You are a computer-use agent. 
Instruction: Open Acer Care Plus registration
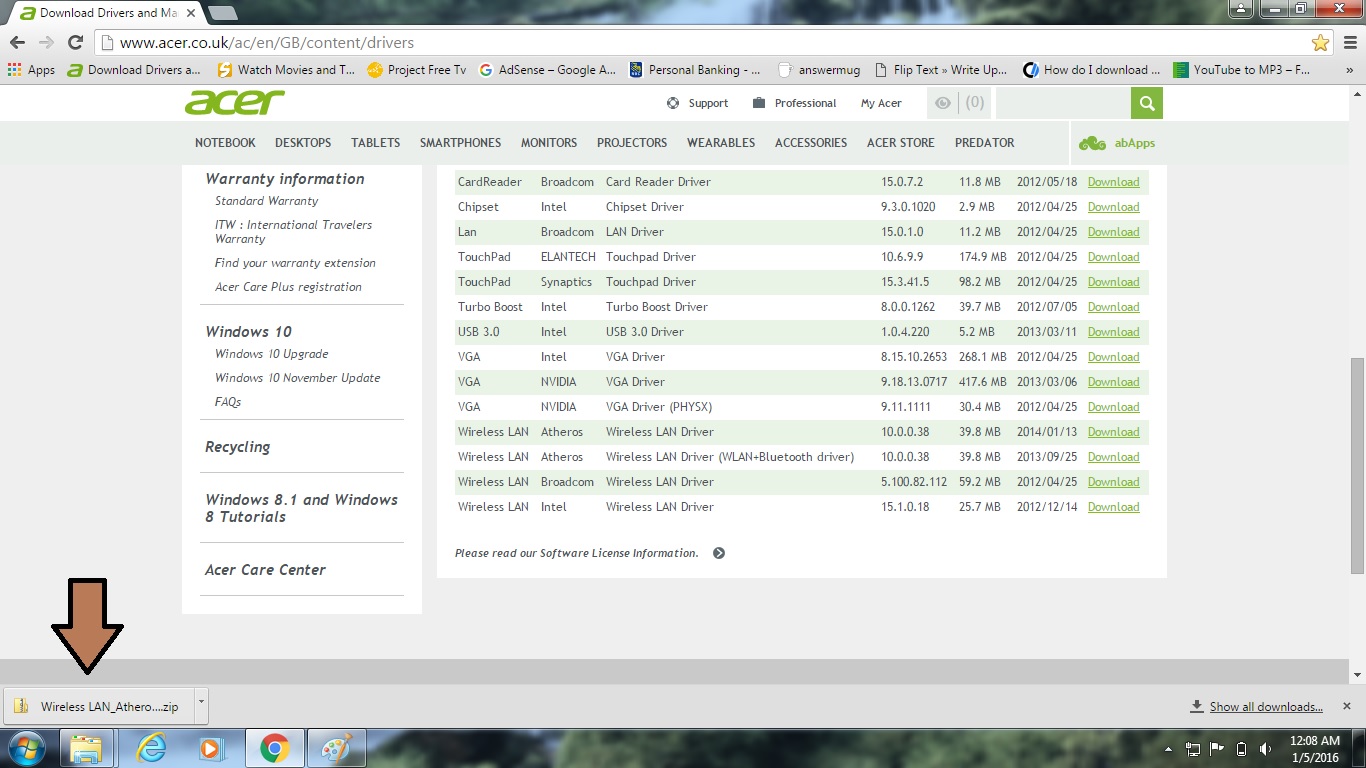(288, 287)
